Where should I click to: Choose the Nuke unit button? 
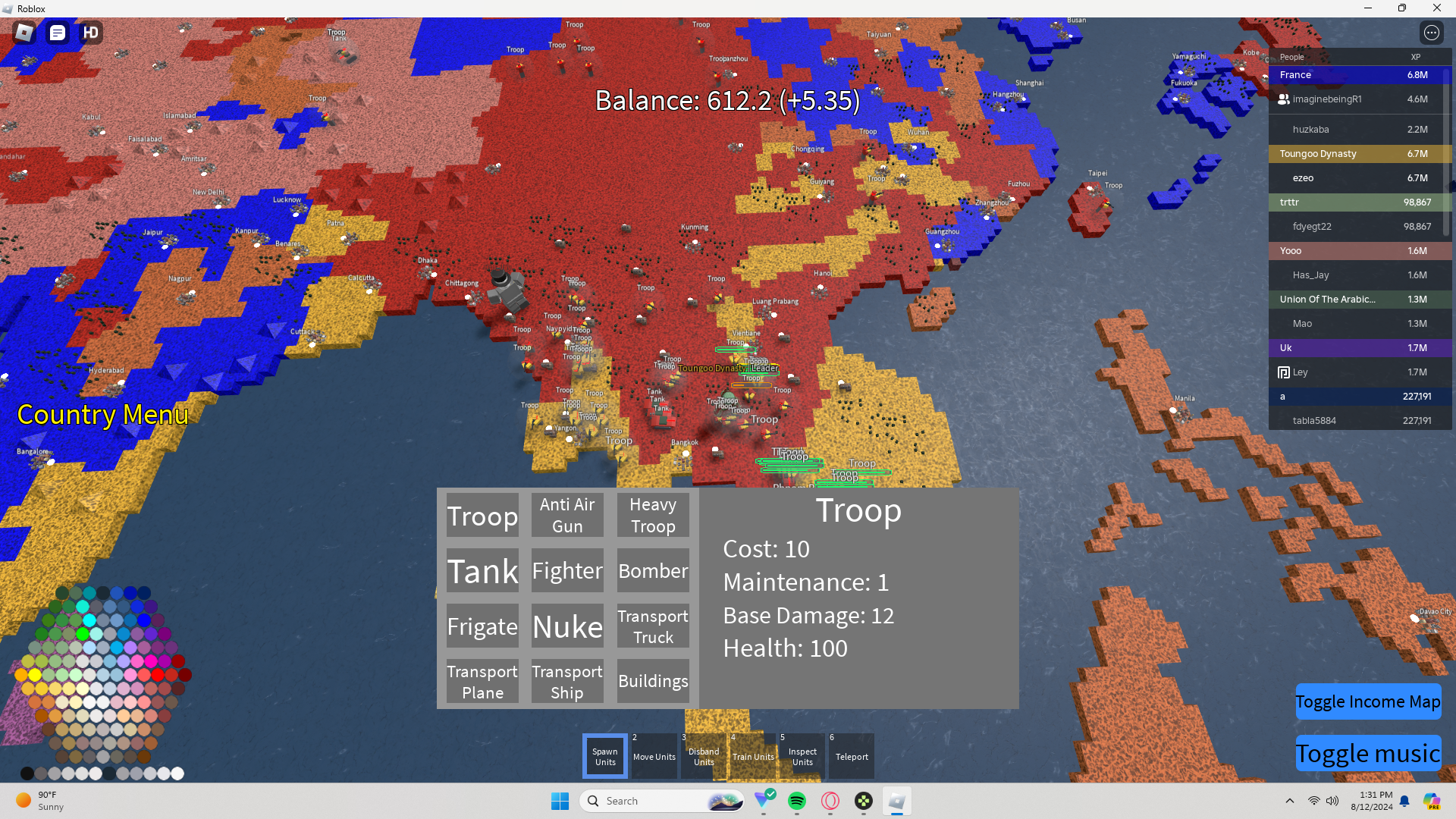click(567, 626)
